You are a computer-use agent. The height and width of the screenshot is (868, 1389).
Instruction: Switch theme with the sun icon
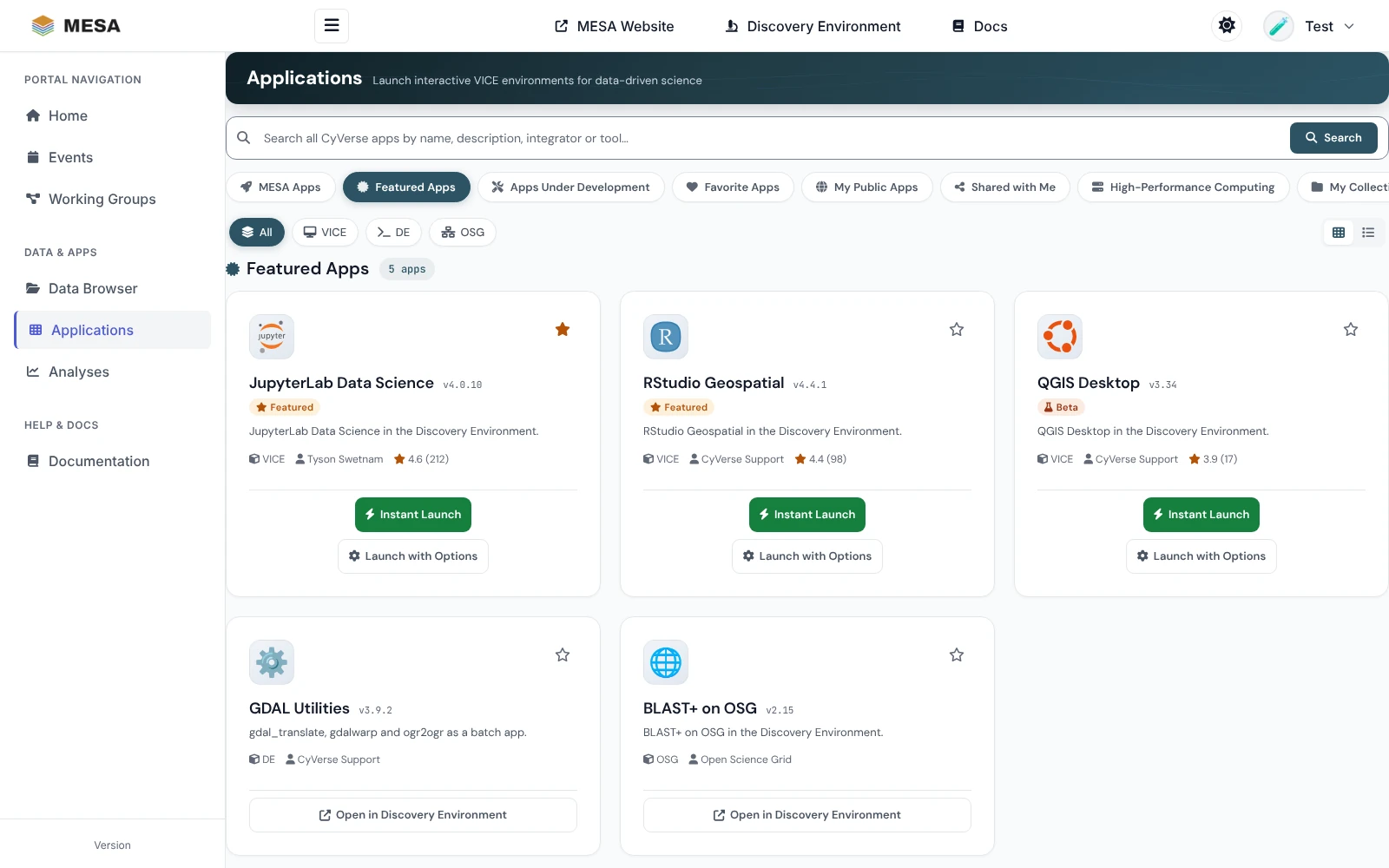1227,26
